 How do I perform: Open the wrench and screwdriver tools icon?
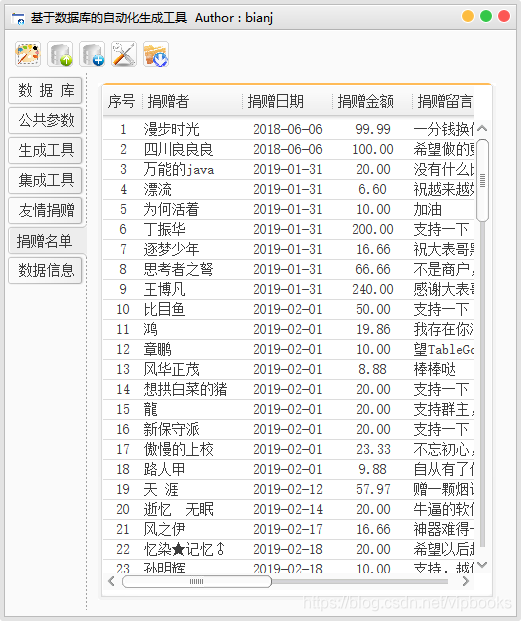(124, 54)
